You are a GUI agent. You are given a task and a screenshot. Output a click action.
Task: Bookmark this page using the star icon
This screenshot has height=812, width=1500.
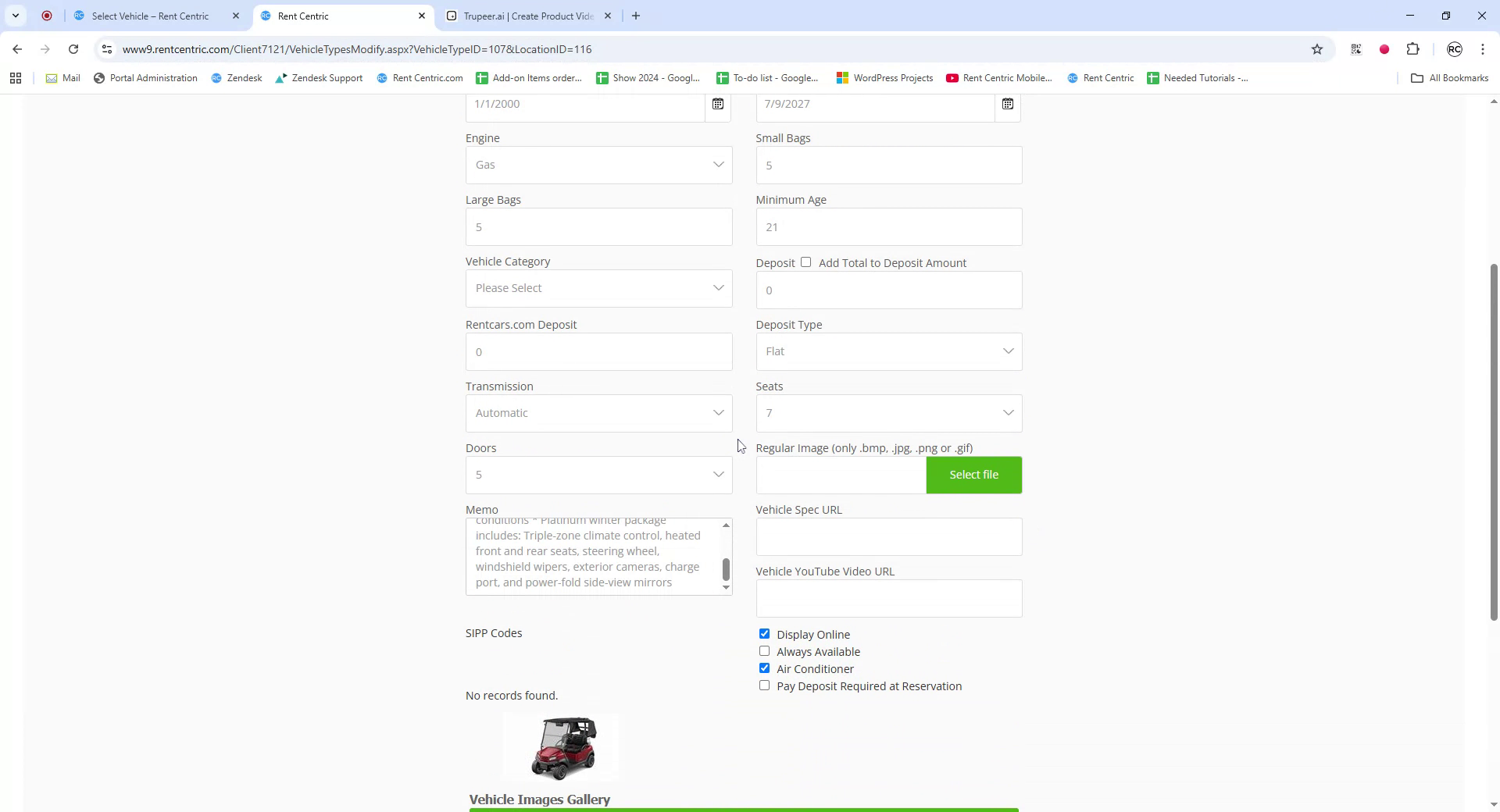1317,48
